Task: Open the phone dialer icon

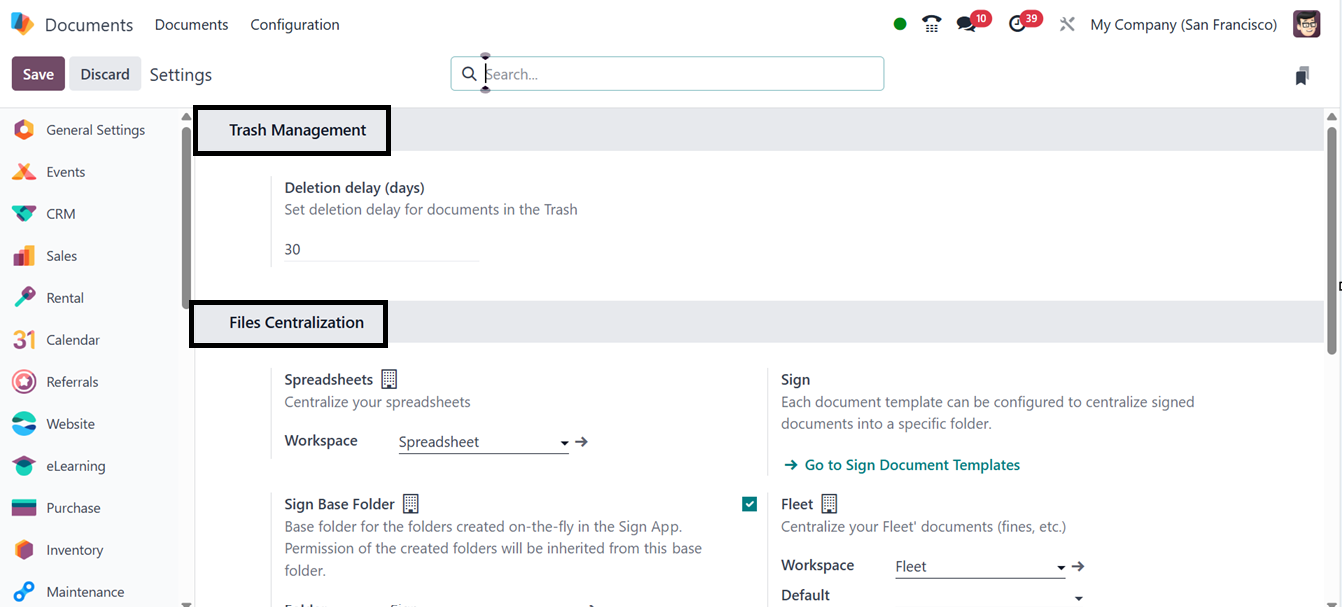Action: coord(932,24)
